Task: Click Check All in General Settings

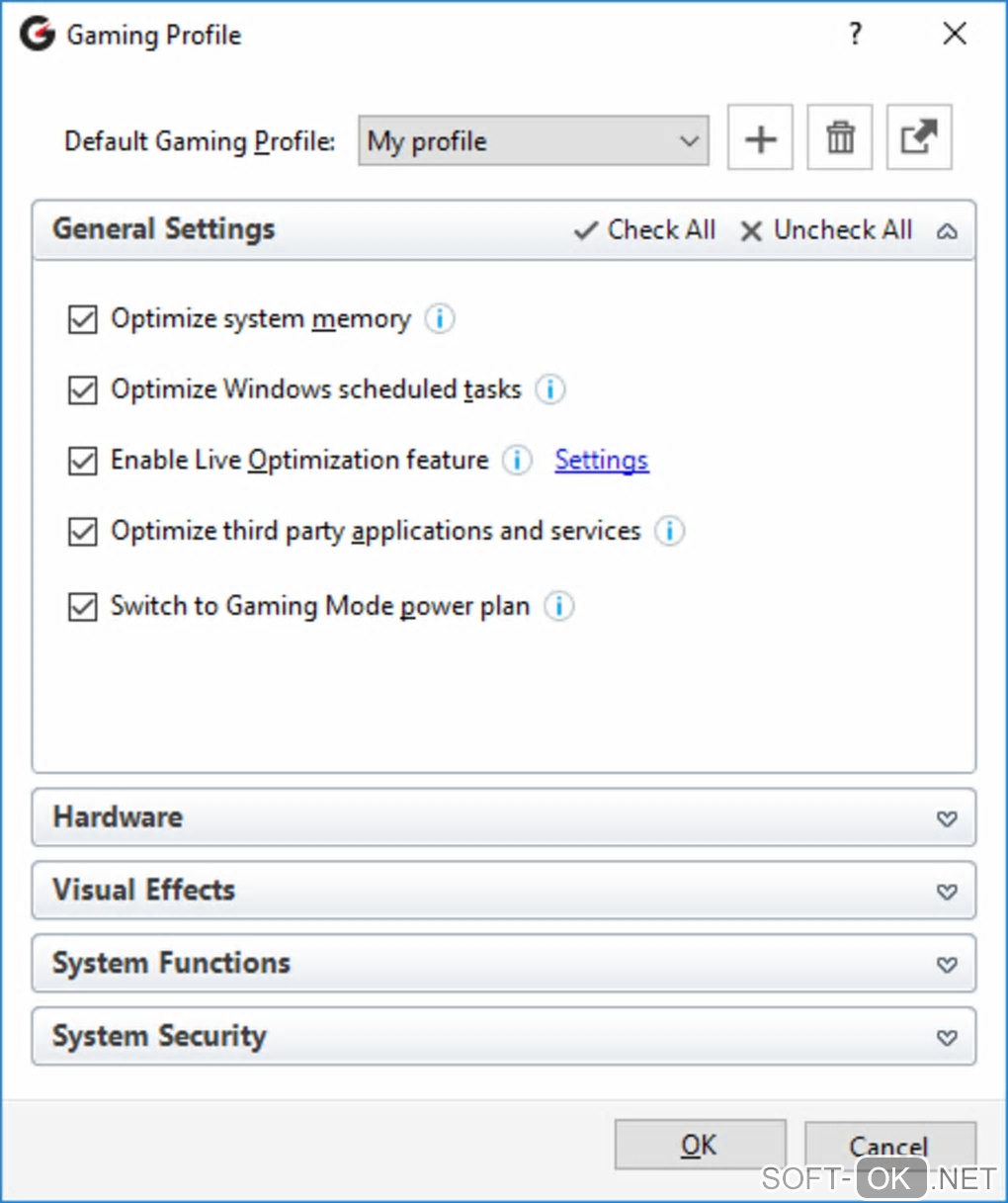Action: (x=645, y=230)
